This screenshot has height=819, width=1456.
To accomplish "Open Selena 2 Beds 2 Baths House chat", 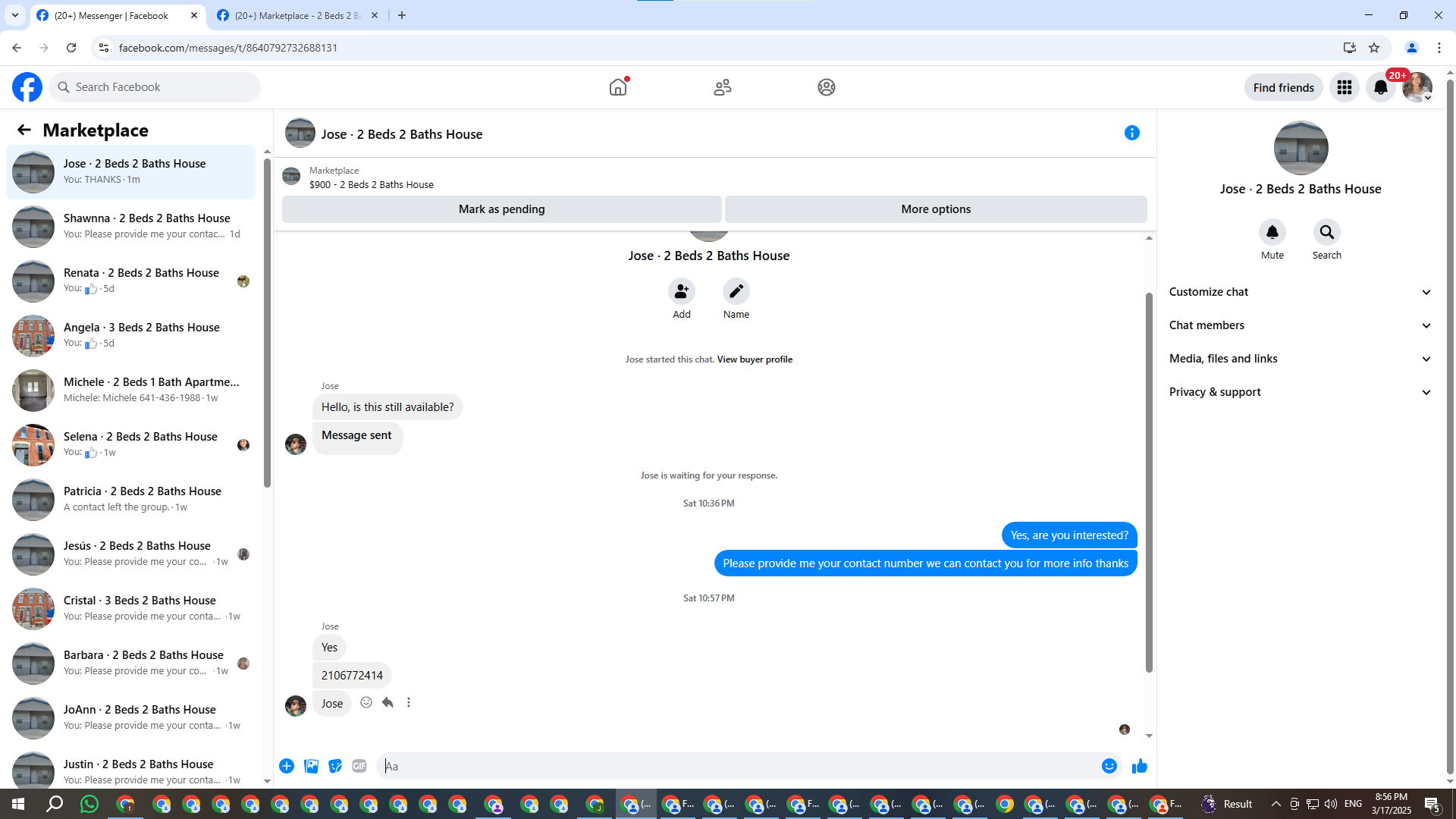I will [131, 444].
